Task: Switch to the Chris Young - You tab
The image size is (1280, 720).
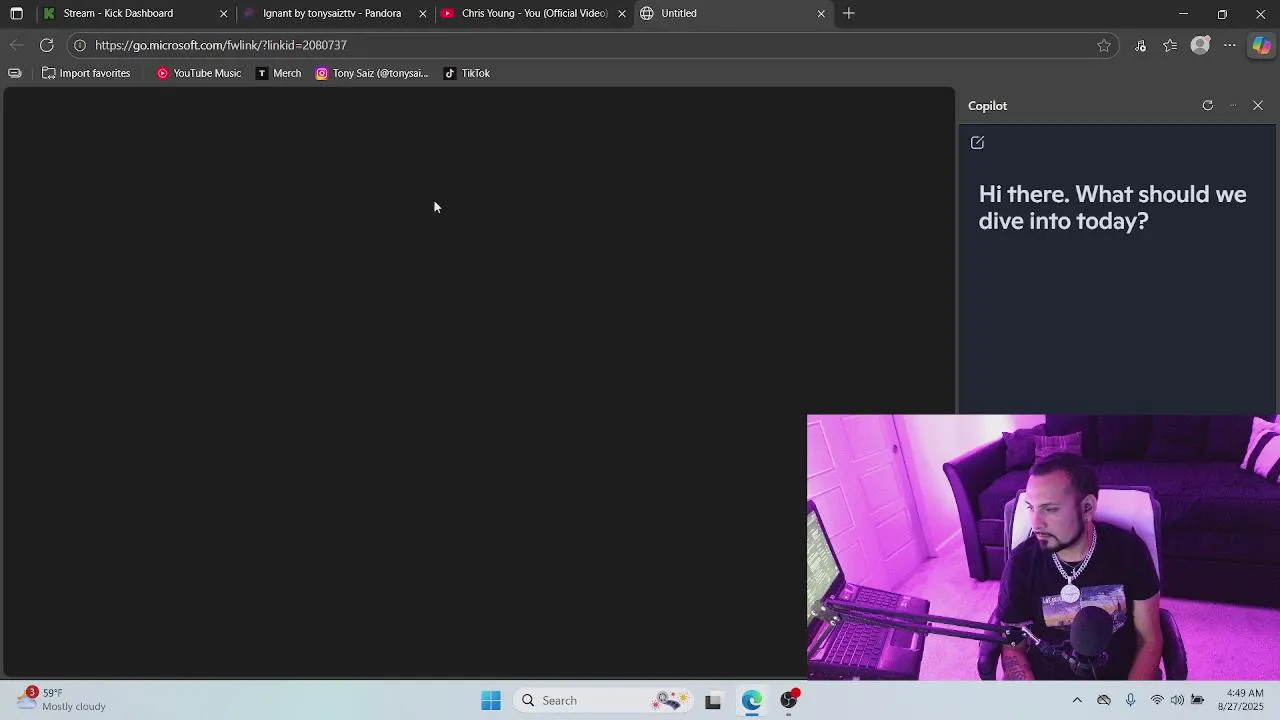Action: 534,13
